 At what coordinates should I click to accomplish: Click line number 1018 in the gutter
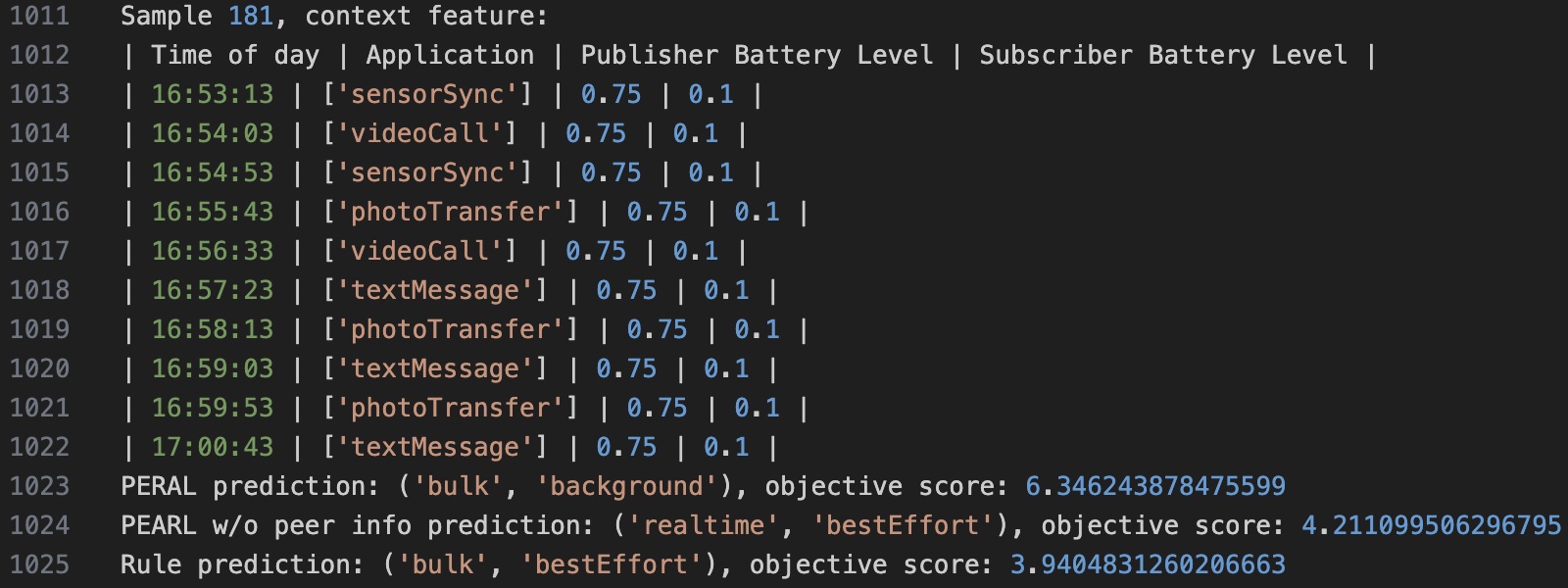coord(39,290)
